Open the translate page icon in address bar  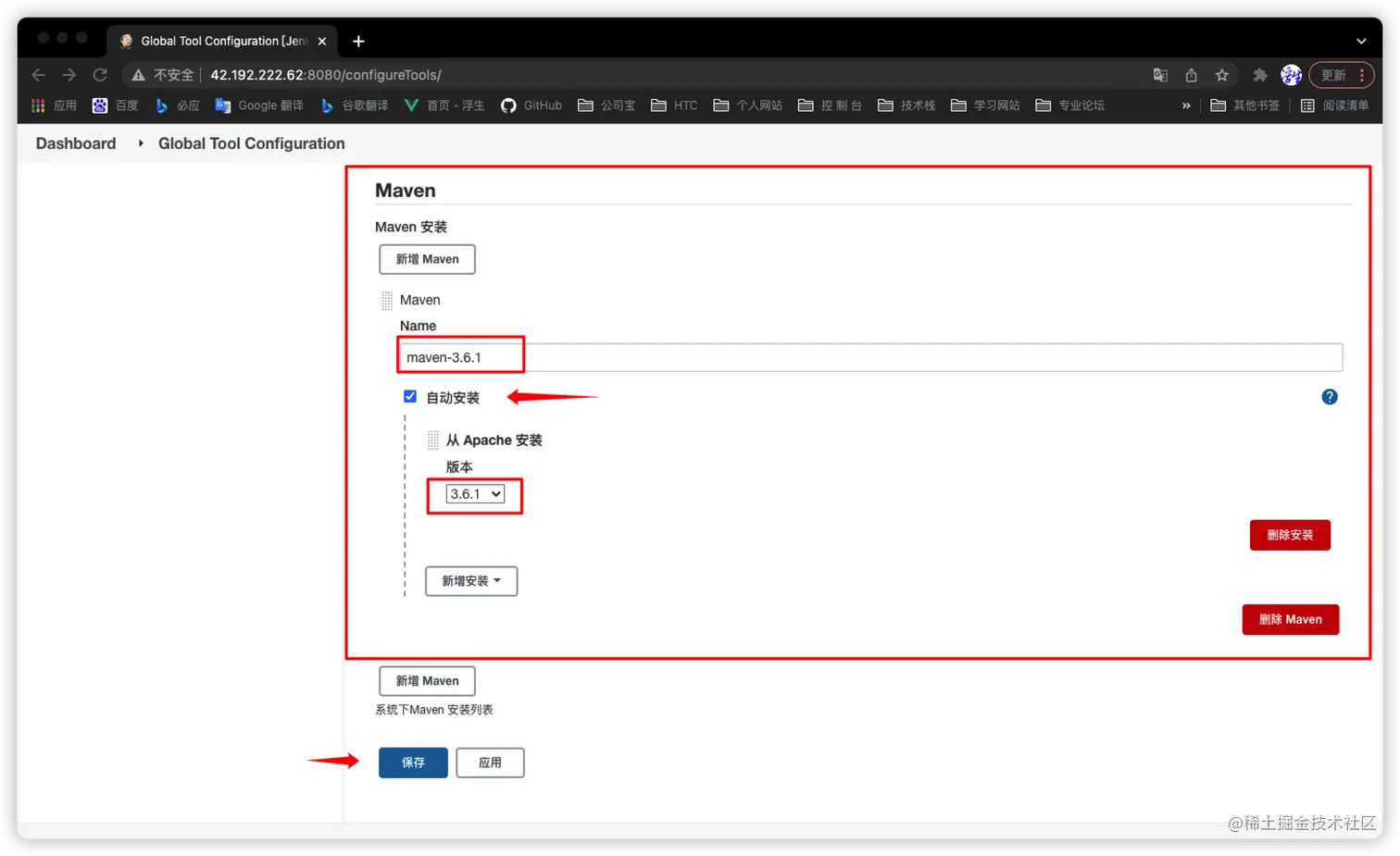point(1160,75)
